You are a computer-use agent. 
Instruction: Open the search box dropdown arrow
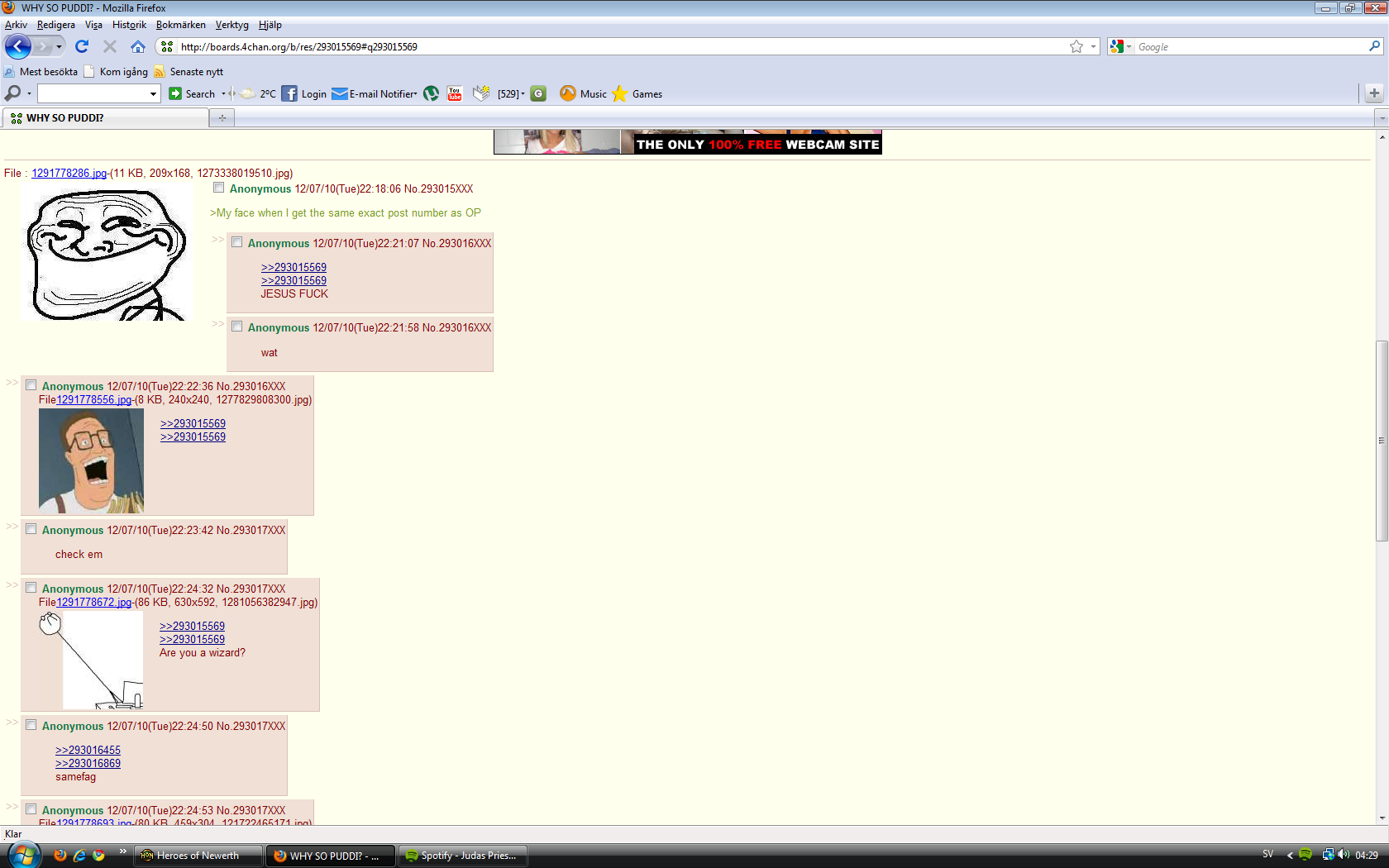coord(152,93)
